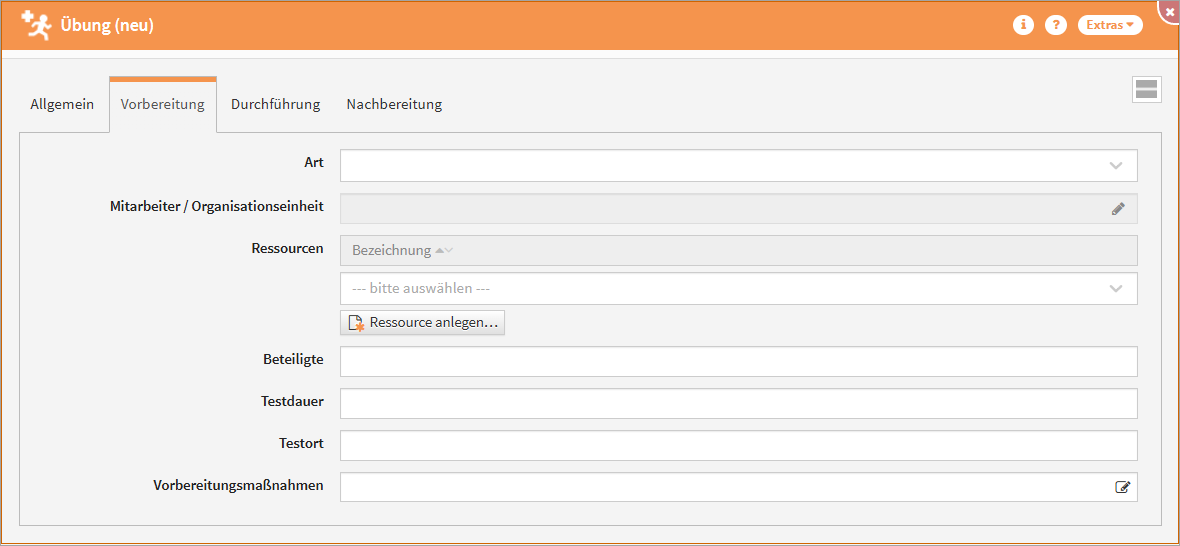Toggle the split layout view icon
Screen dimensions: 1180x546
[x=1146, y=89]
